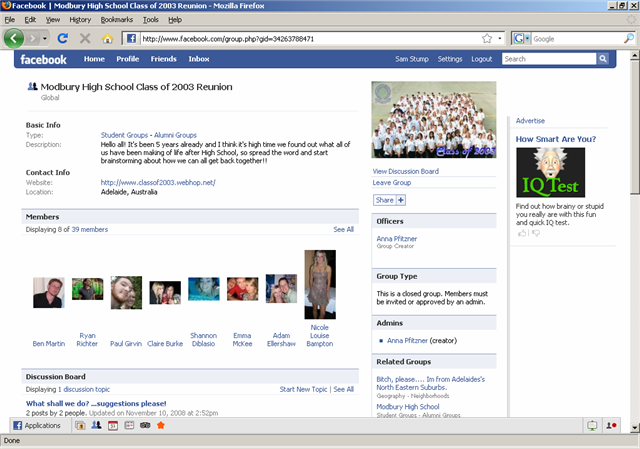The height and width of the screenshot is (449, 640).
Task: Open the IQ Test ad image
Action: point(550,172)
